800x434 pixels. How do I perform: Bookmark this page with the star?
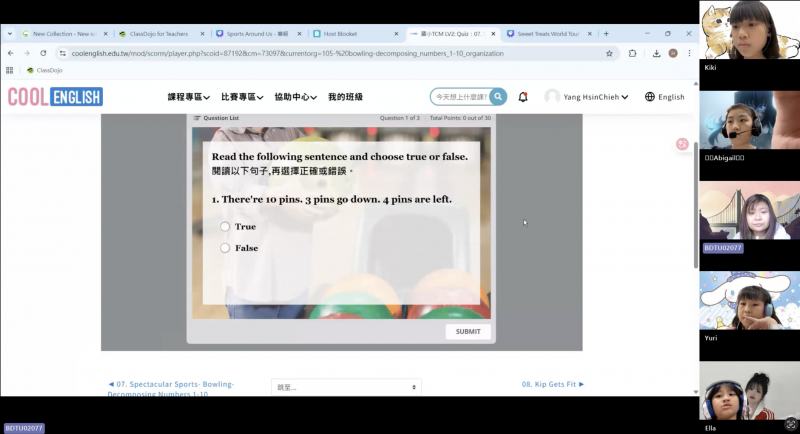(609, 53)
